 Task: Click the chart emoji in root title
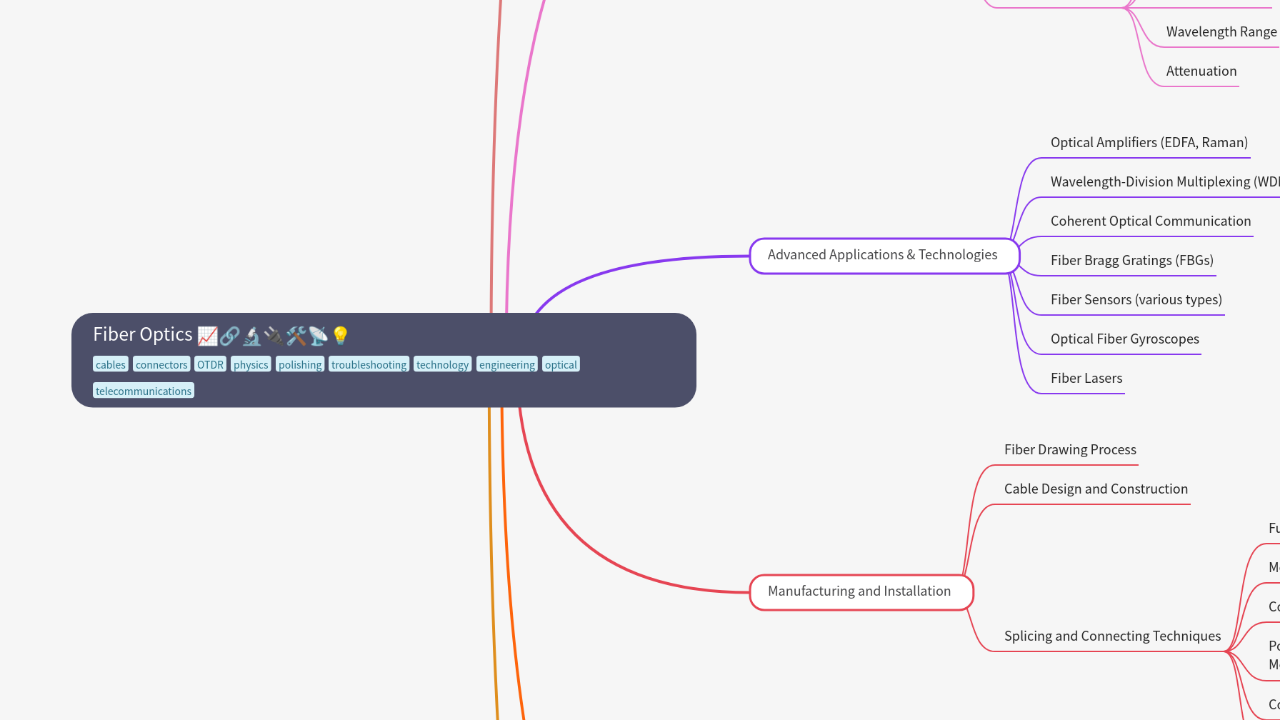(x=207, y=336)
